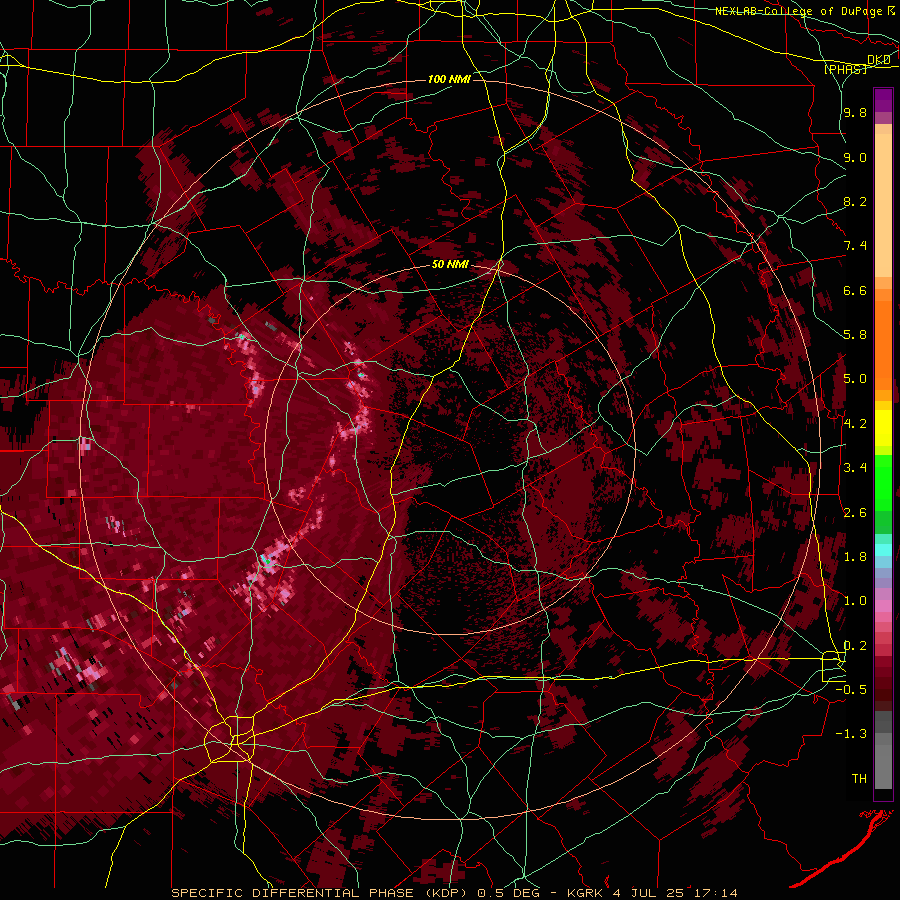Click the -1.3 color scale value
The height and width of the screenshot is (900, 900).
coord(851,734)
